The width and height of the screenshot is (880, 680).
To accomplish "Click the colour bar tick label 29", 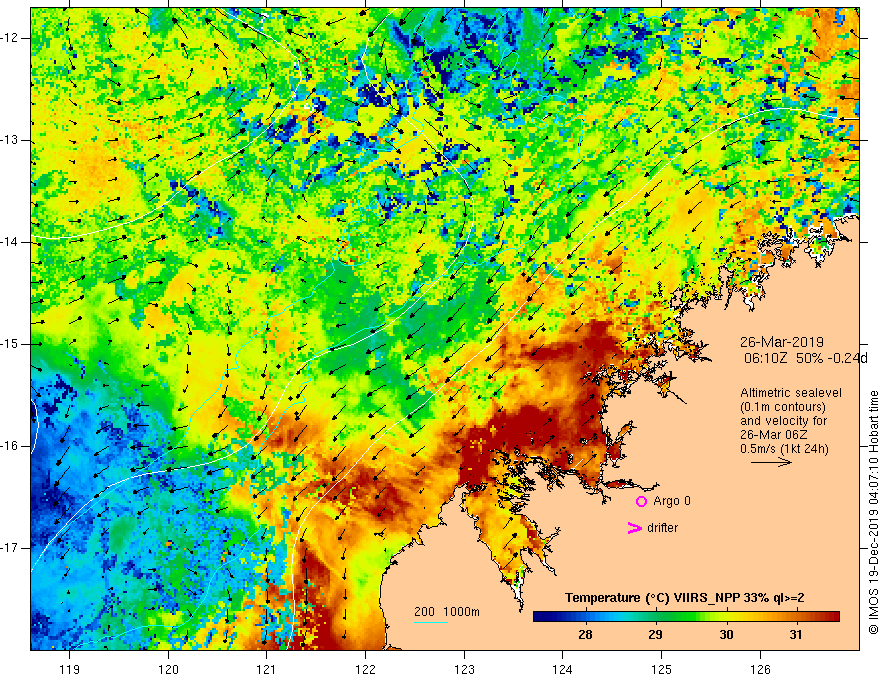I will pyautogui.click(x=656, y=635).
